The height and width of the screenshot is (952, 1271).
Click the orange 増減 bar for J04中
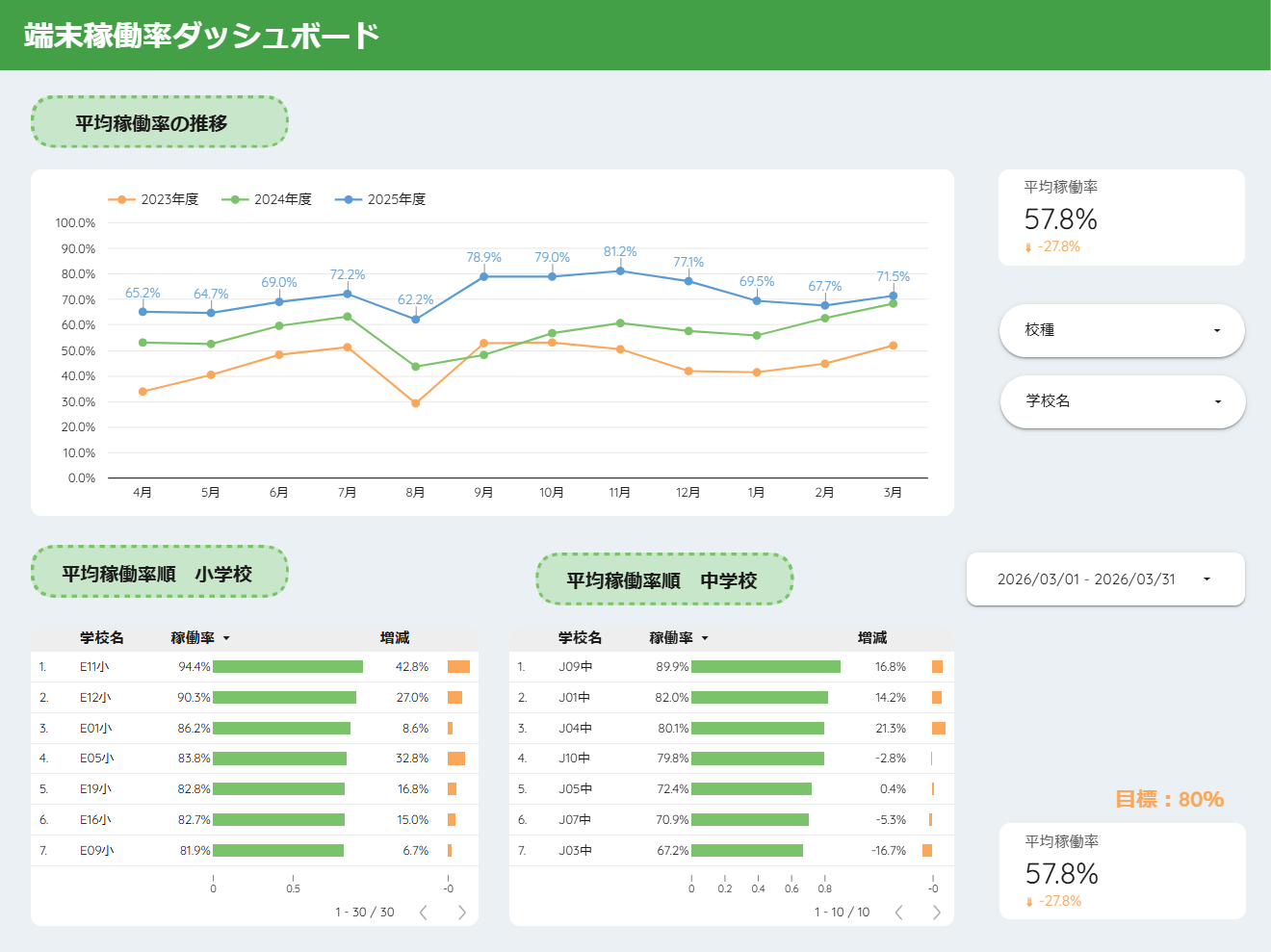(939, 729)
